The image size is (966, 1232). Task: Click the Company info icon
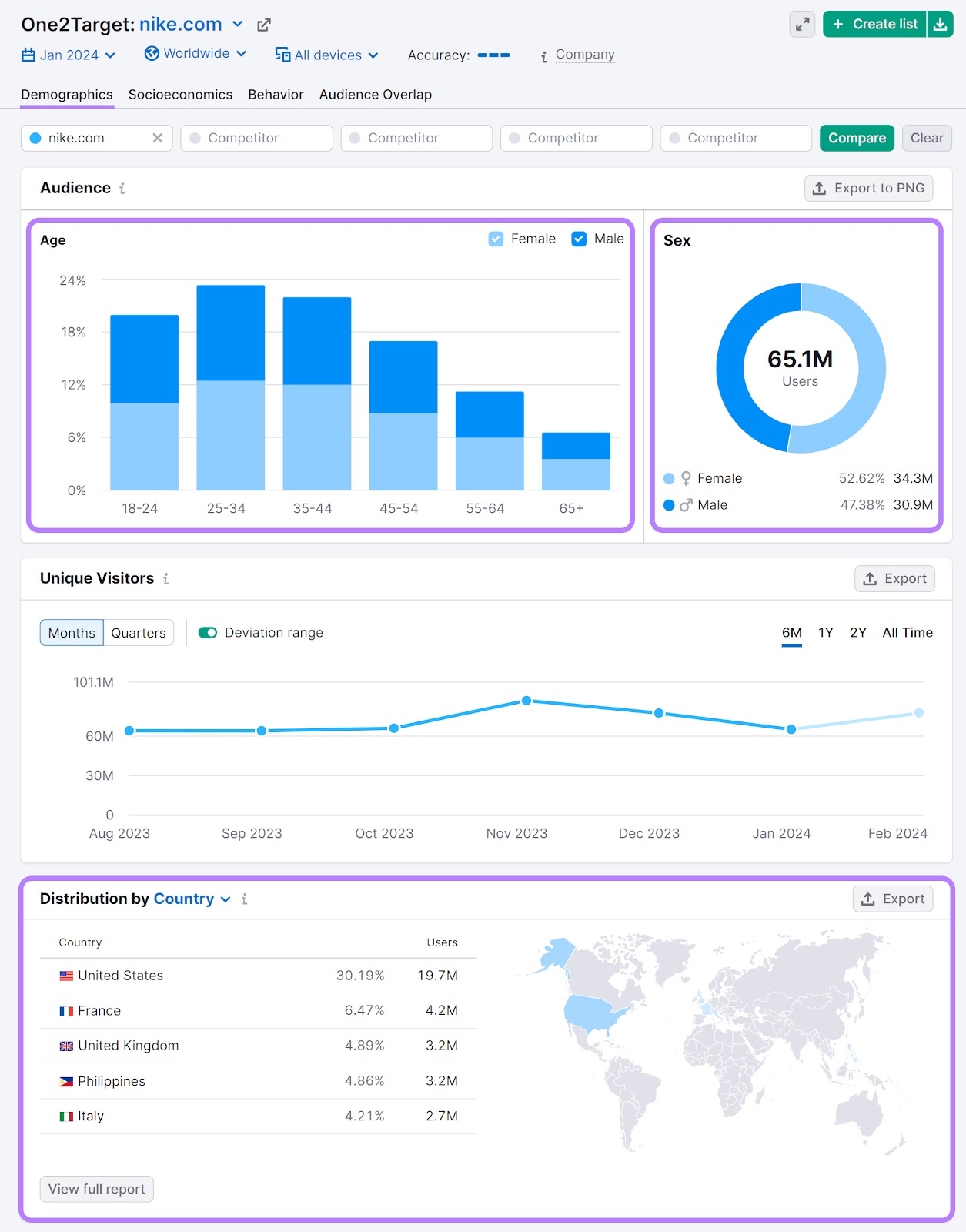[x=543, y=56]
